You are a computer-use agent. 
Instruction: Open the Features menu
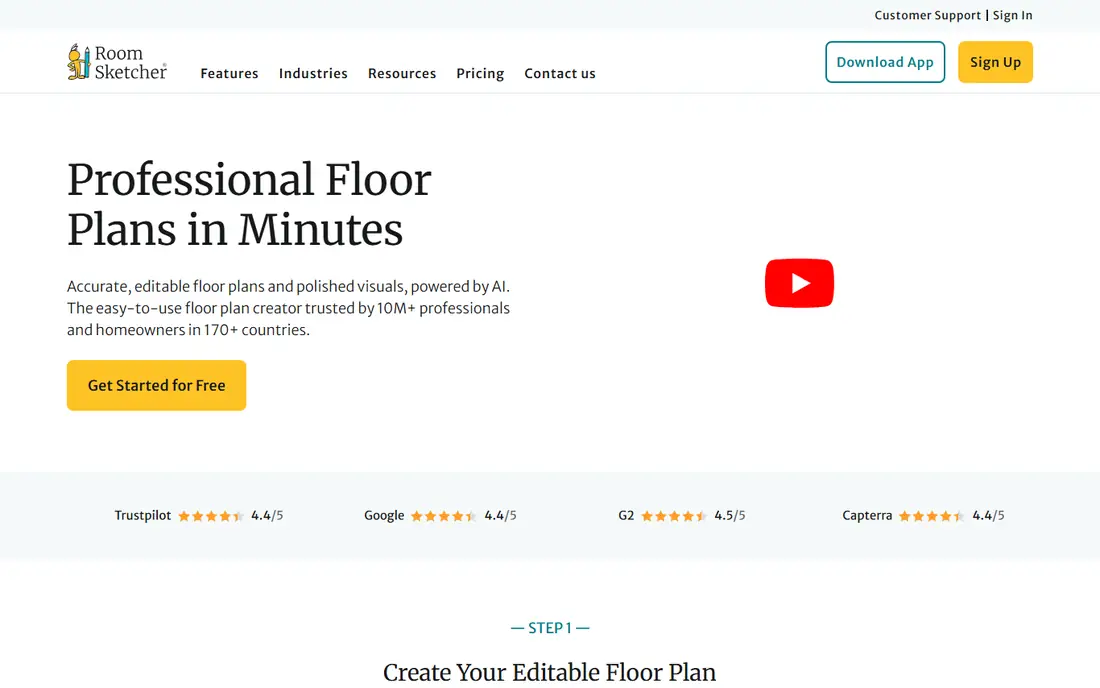coord(229,74)
